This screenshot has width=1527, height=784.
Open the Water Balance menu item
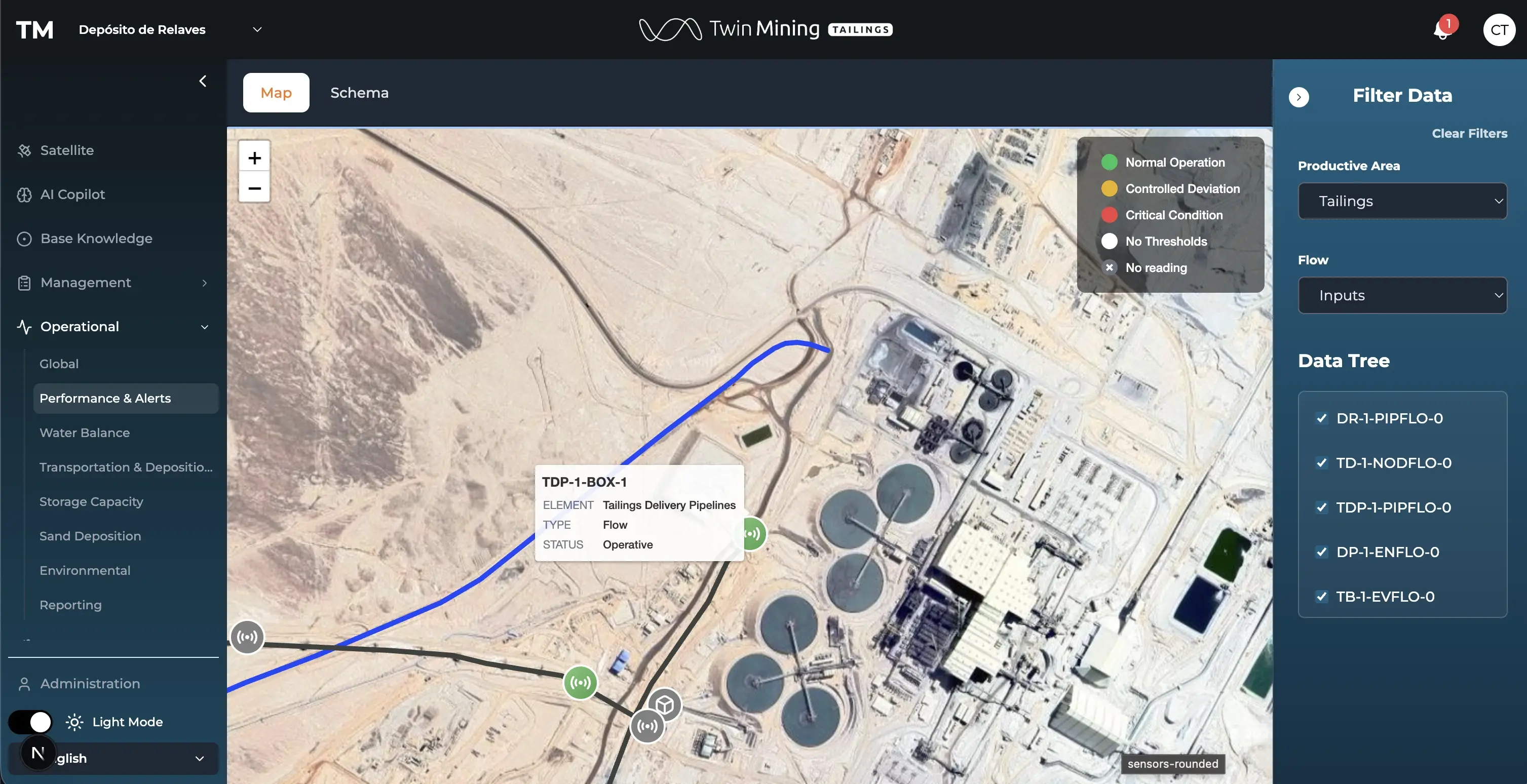click(x=85, y=433)
